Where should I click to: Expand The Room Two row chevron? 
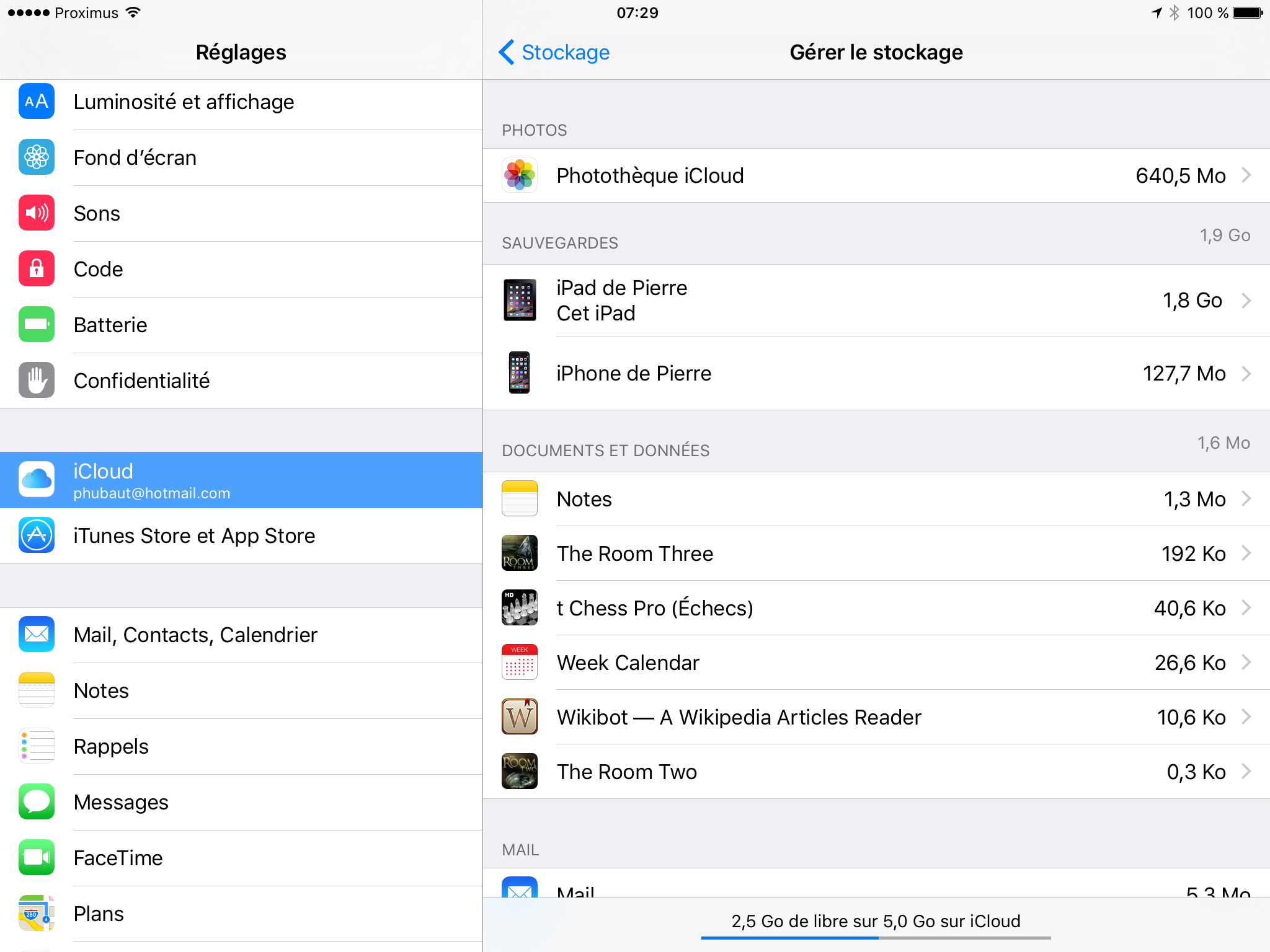[1246, 772]
